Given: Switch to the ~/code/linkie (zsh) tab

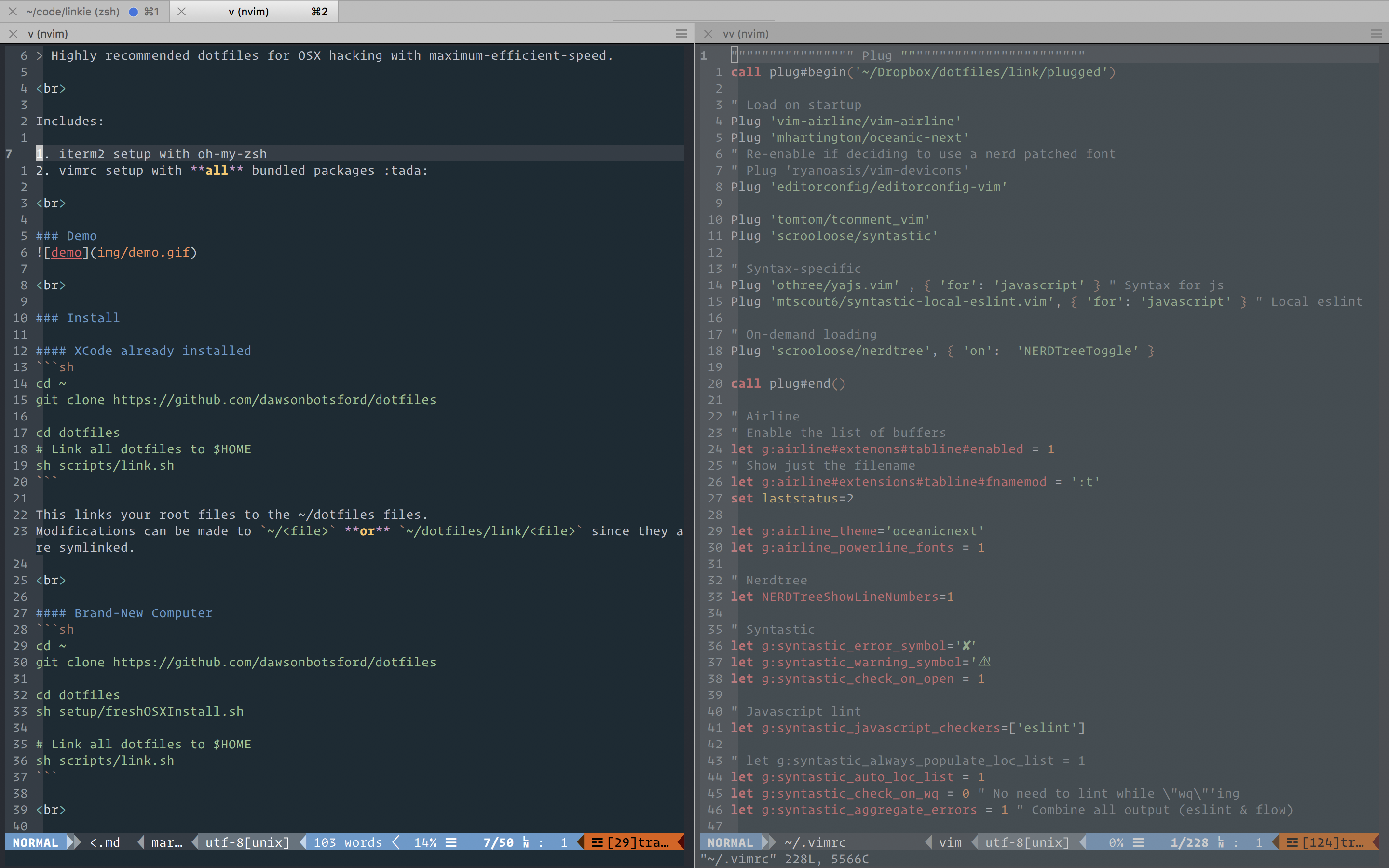Looking at the screenshot, I should [x=73, y=12].
